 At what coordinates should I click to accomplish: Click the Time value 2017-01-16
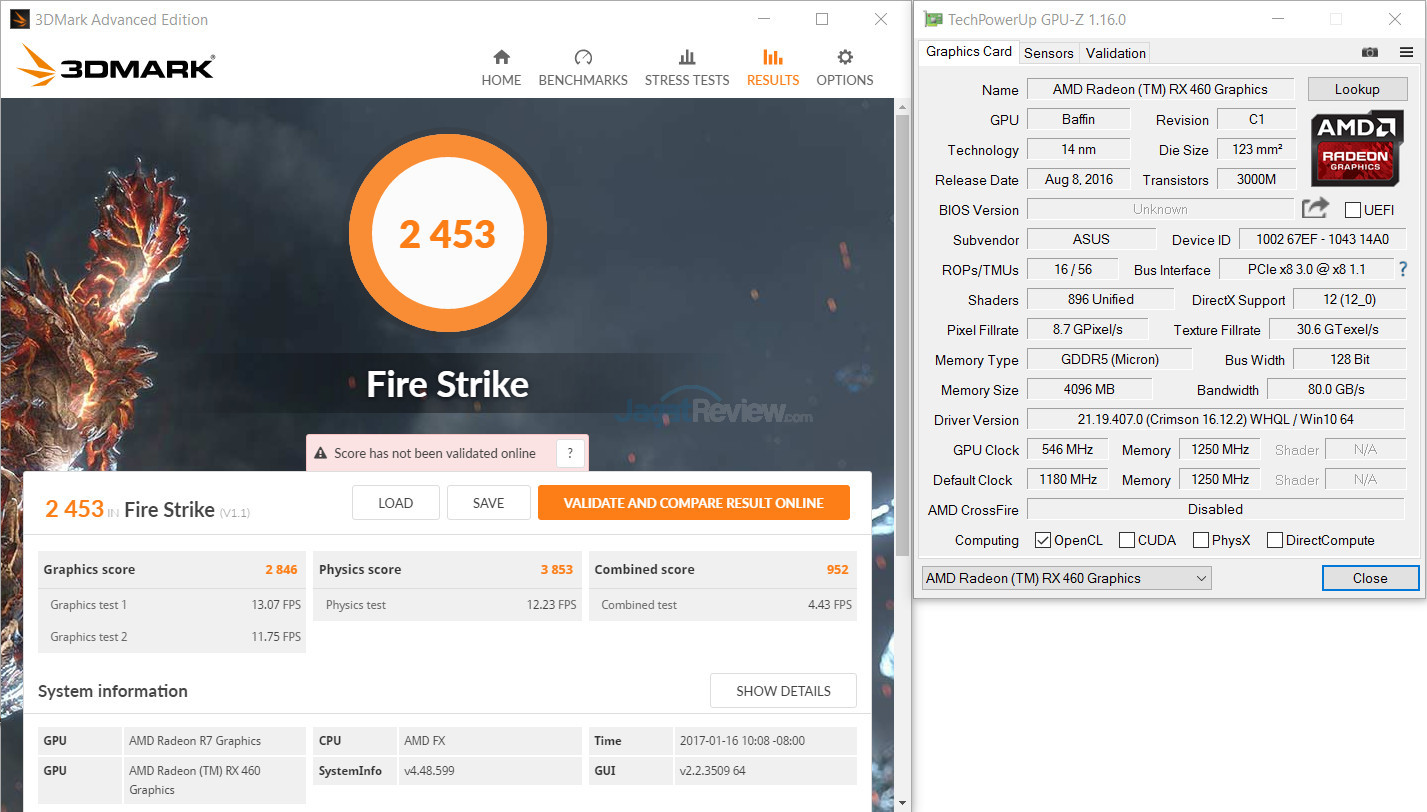pos(741,741)
